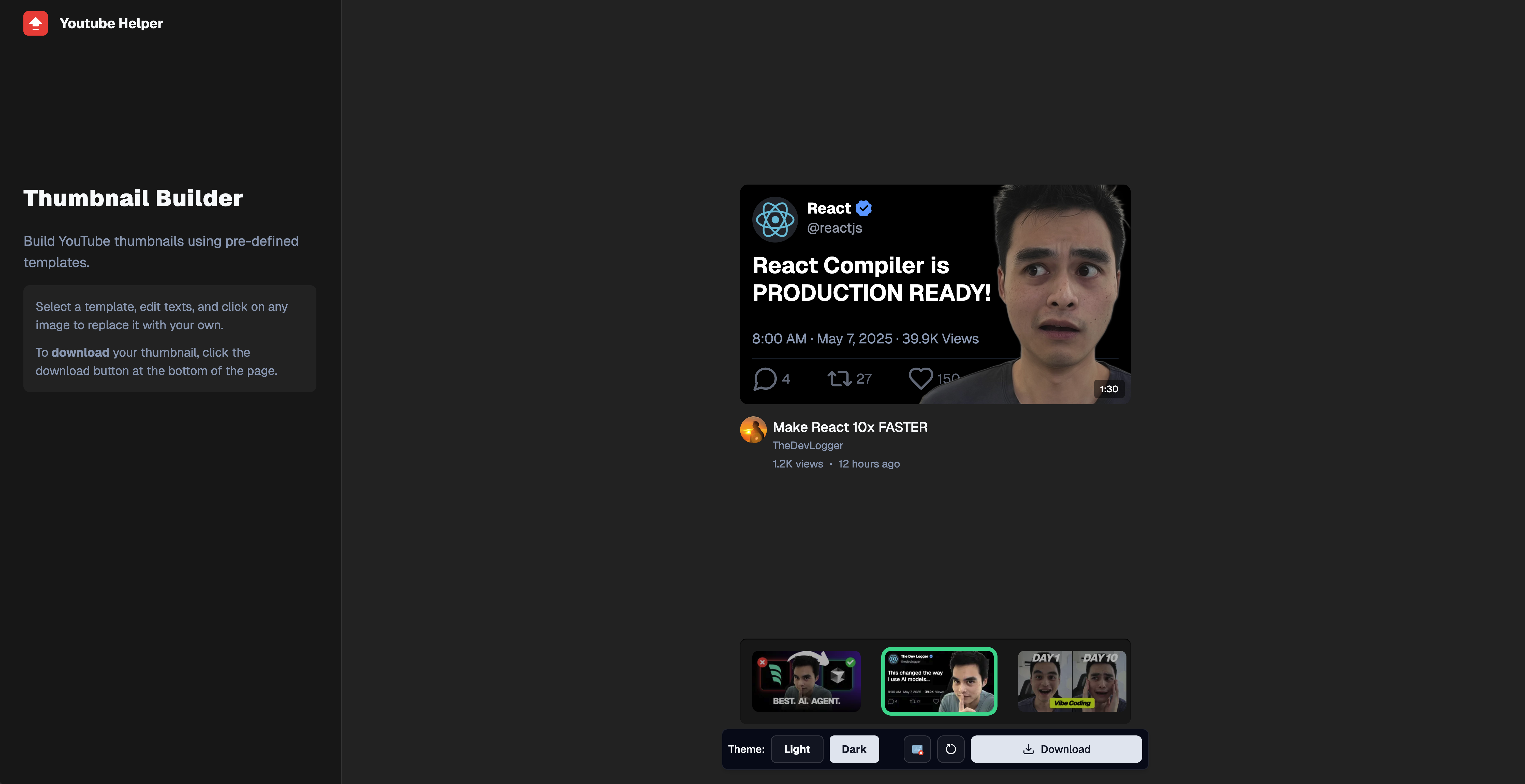Click the remove image icon button

click(917, 749)
